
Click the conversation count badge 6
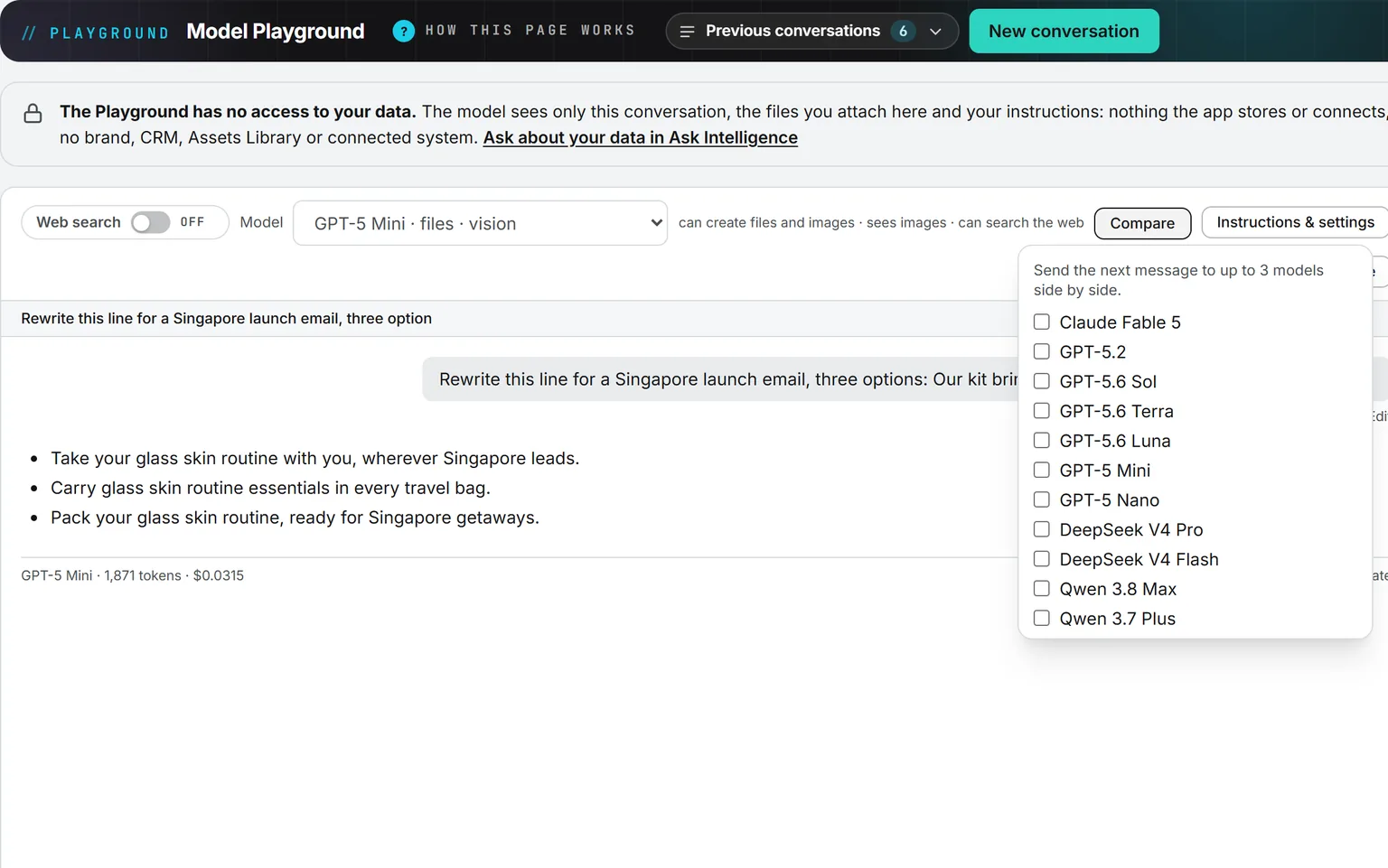pos(903,32)
